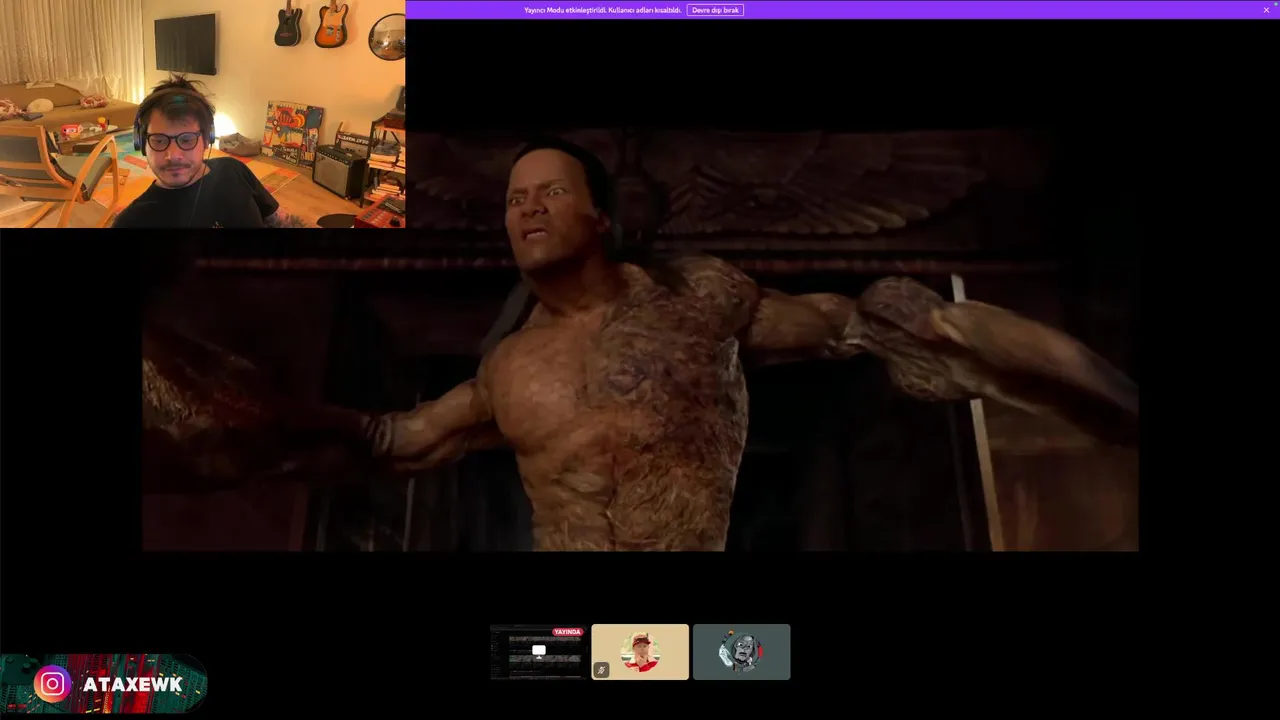The height and width of the screenshot is (720, 1280).
Task: Click the main movie stream video
Action: [x=640, y=340]
